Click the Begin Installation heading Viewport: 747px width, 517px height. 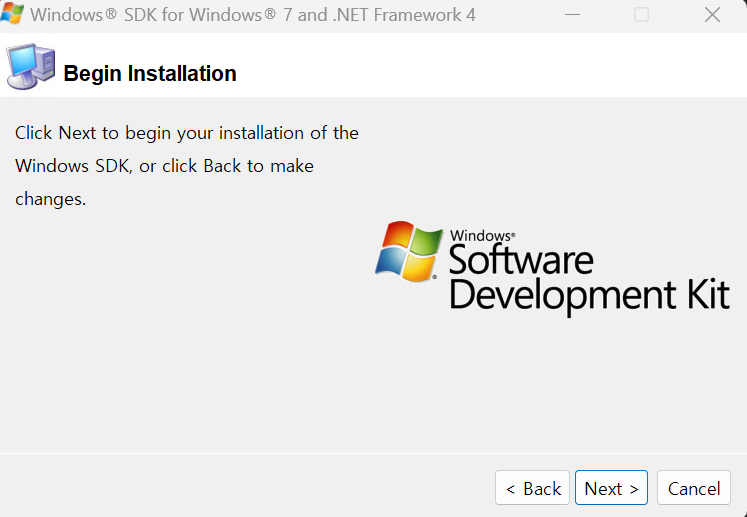[150, 73]
